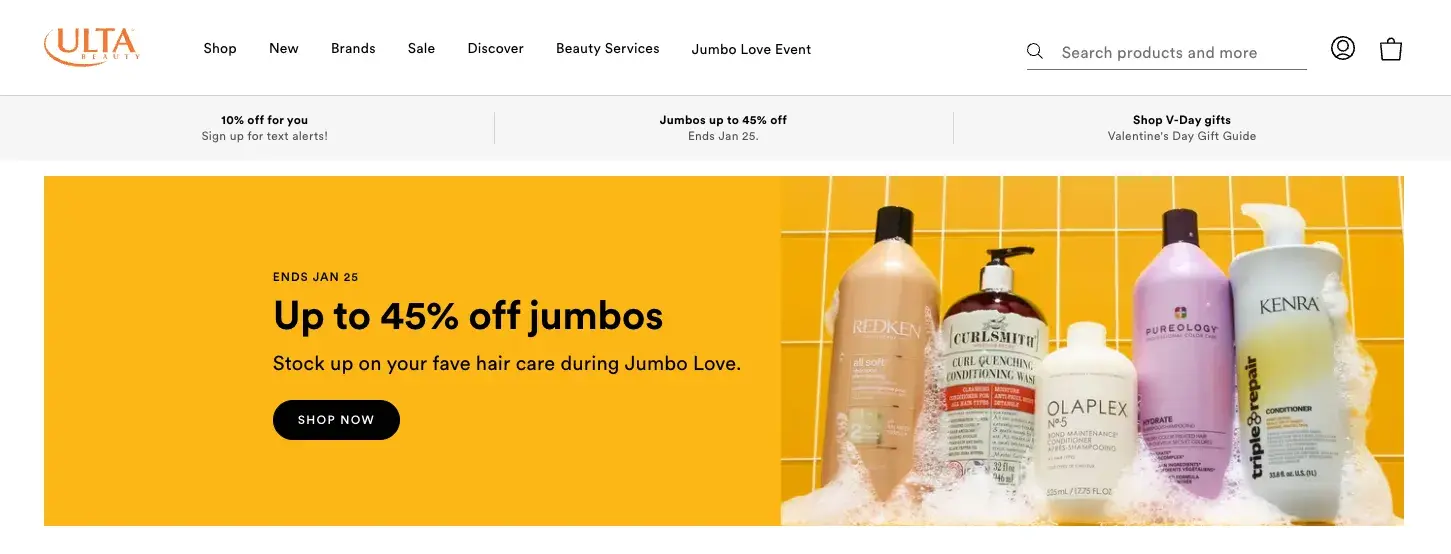1451x554 pixels.
Task: Open the account profile icon
Action: click(x=1343, y=48)
